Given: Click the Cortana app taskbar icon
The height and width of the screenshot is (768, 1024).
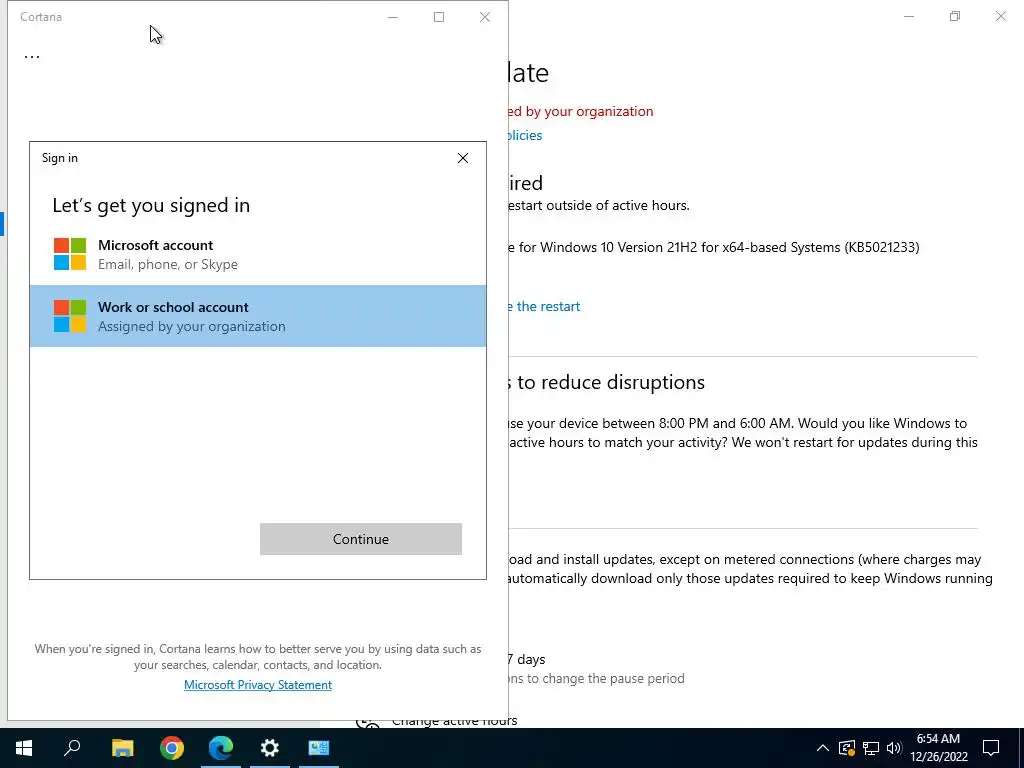Looking at the screenshot, I should pyautogui.click(x=319, y=748).
